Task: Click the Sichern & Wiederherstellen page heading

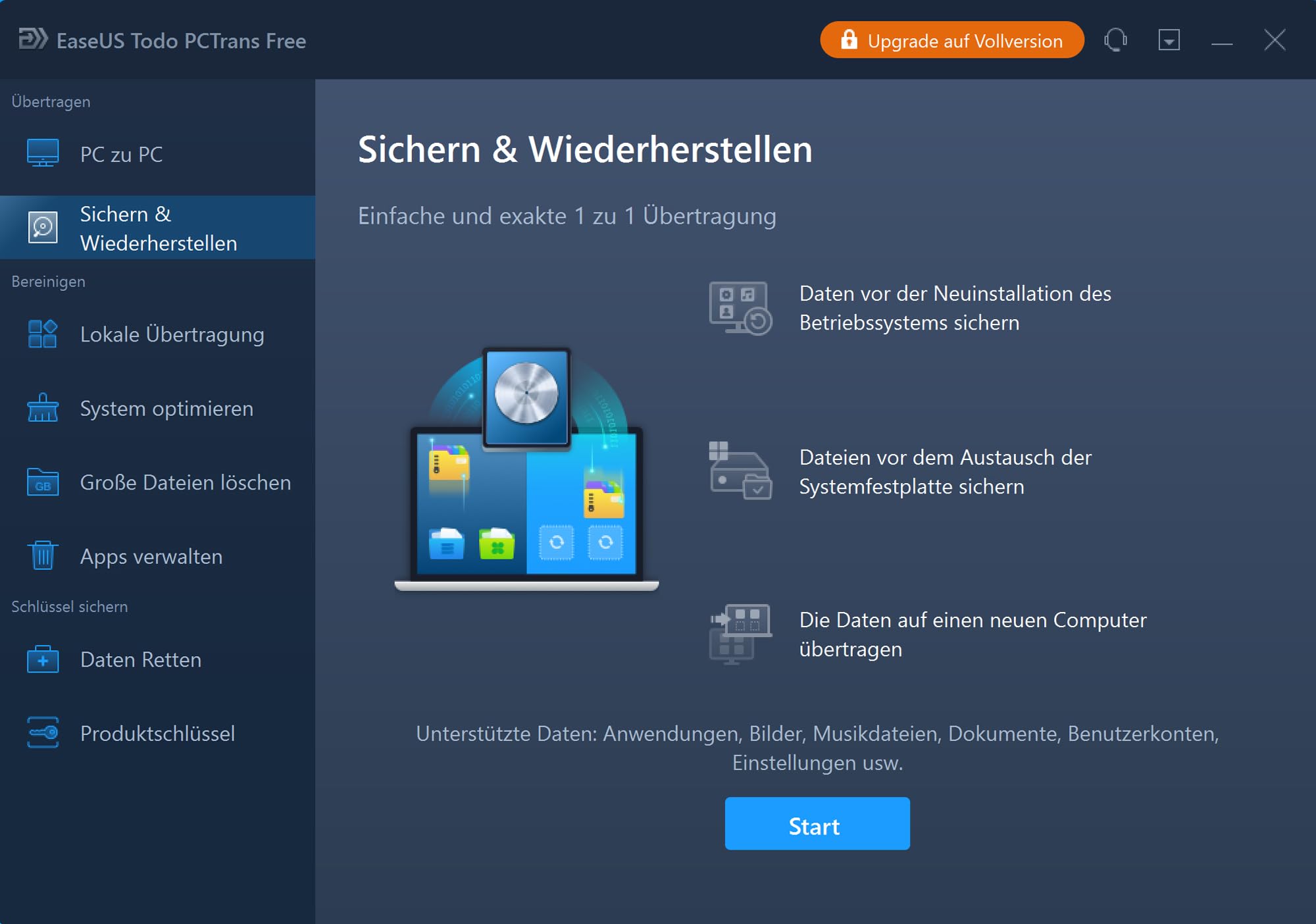Action: (x=585, y=149)
